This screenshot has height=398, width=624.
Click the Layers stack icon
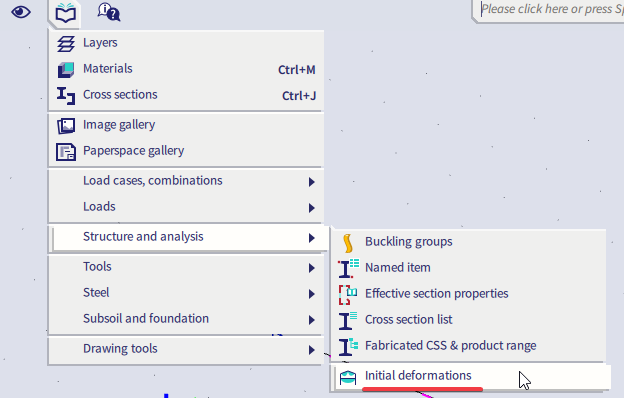coord(66,43)
